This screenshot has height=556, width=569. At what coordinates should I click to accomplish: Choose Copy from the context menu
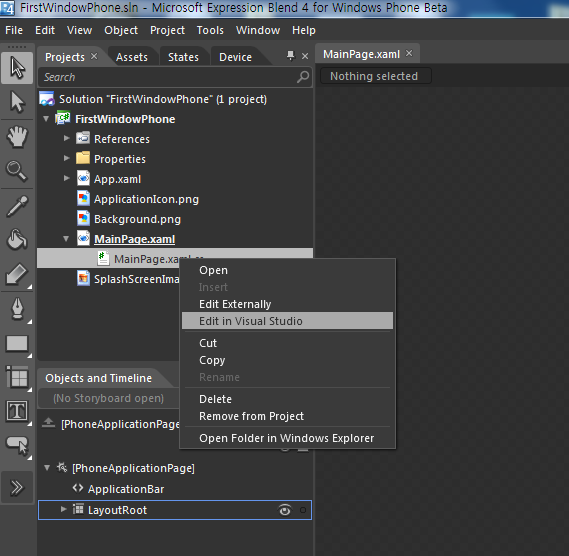click(x=287, y=360)
